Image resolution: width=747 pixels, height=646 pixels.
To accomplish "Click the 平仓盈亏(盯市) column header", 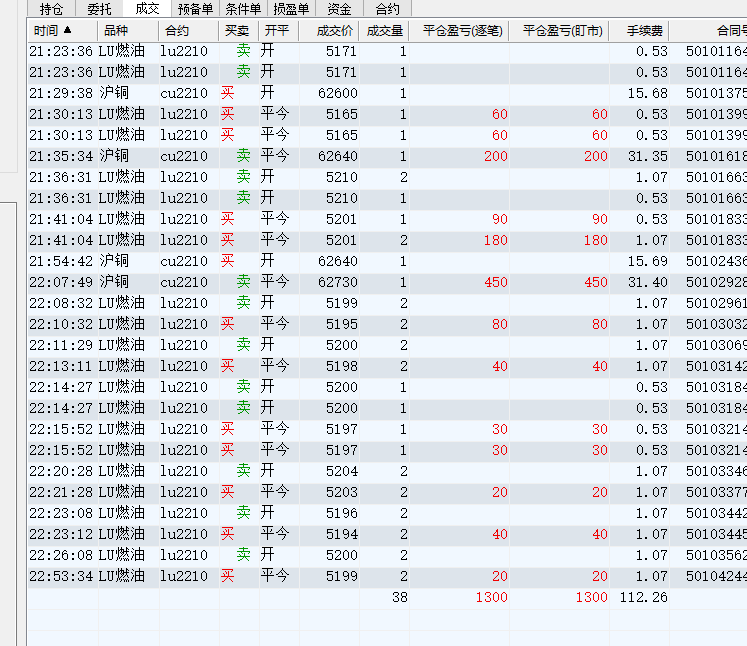I will [x=562, y=30].
